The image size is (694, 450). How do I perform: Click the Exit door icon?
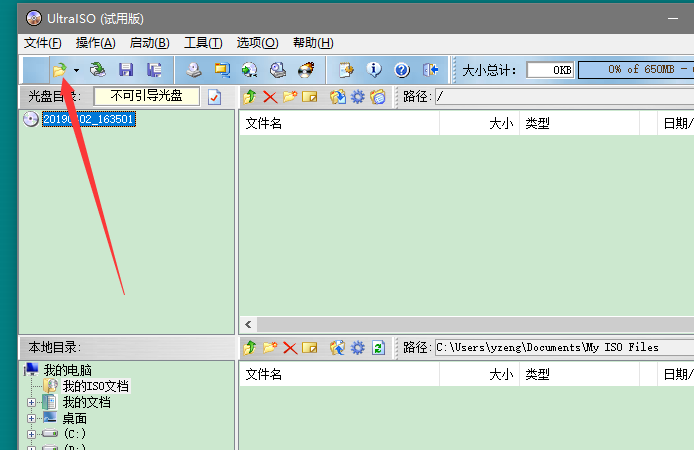point(430,70)
